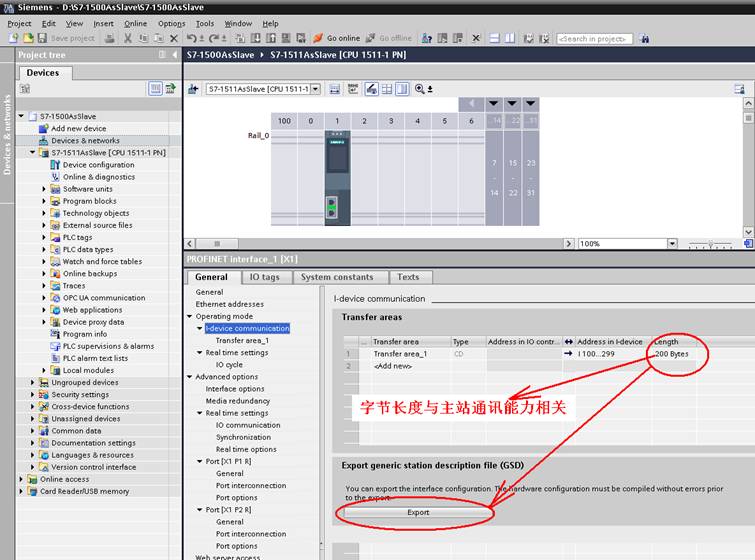Open the 100% zoom level dropdown

[672, 243]
